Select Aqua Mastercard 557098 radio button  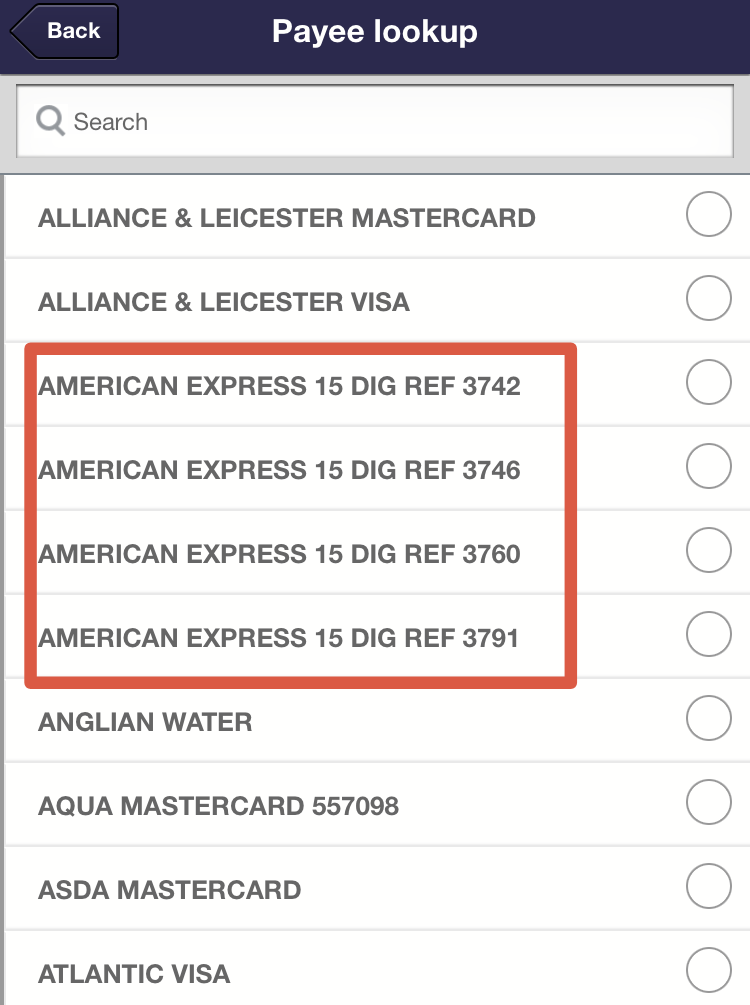point(709,805)
